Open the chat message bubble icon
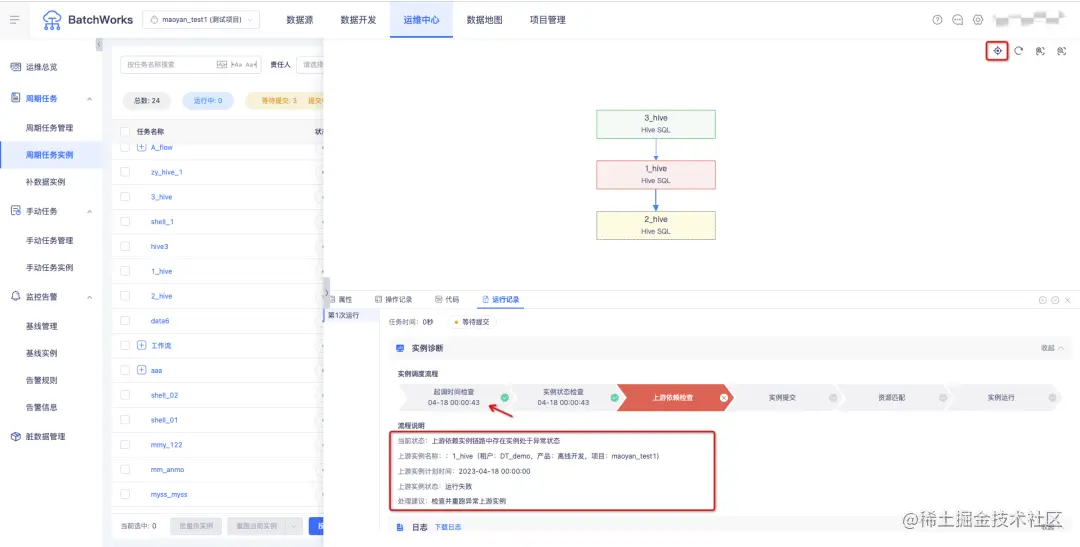1080x547 pixels. pos(957,20)
